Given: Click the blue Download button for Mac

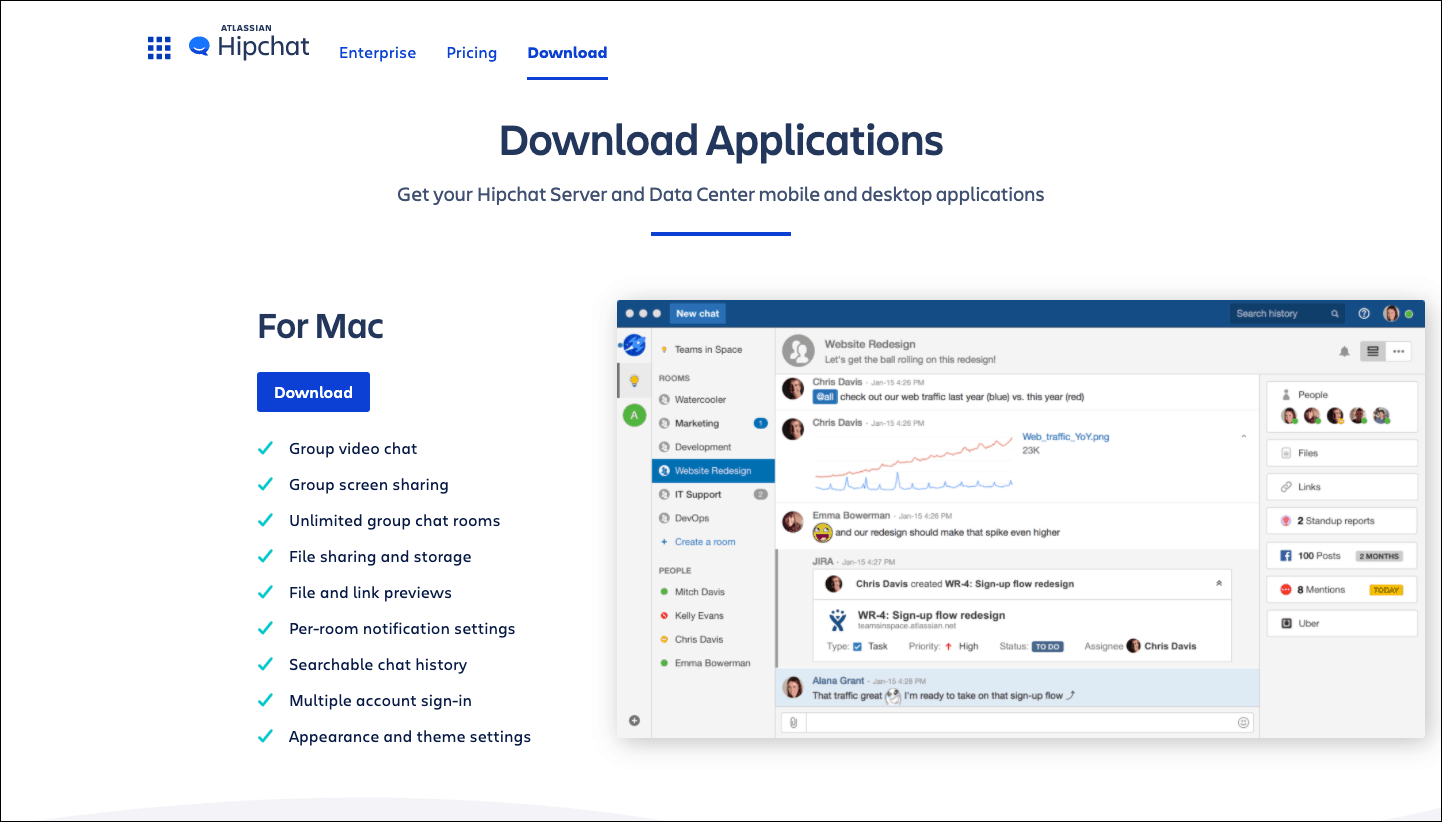Looking at the screenshot, I should coord(313,392).
